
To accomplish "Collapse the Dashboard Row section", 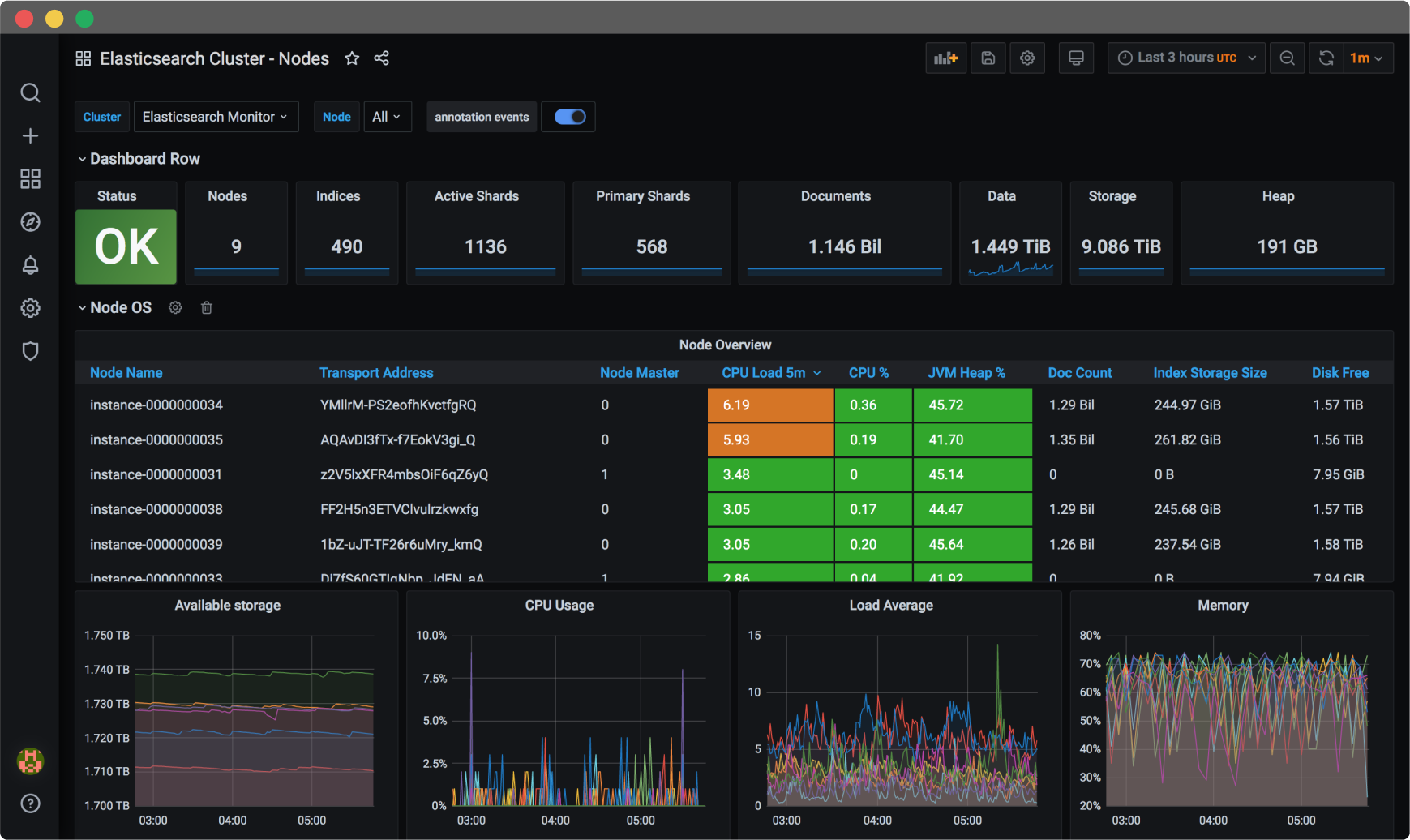I will [139, 159].
